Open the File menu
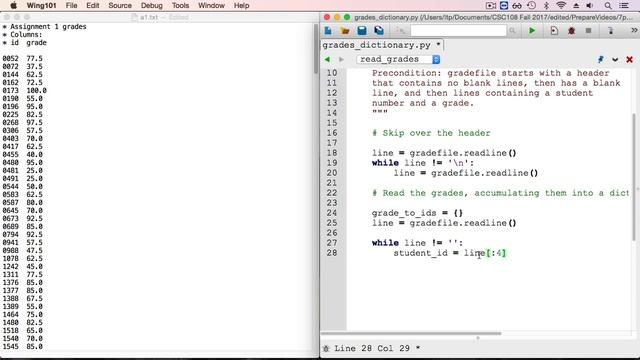 pyautogui.click(x=71, y=5)
